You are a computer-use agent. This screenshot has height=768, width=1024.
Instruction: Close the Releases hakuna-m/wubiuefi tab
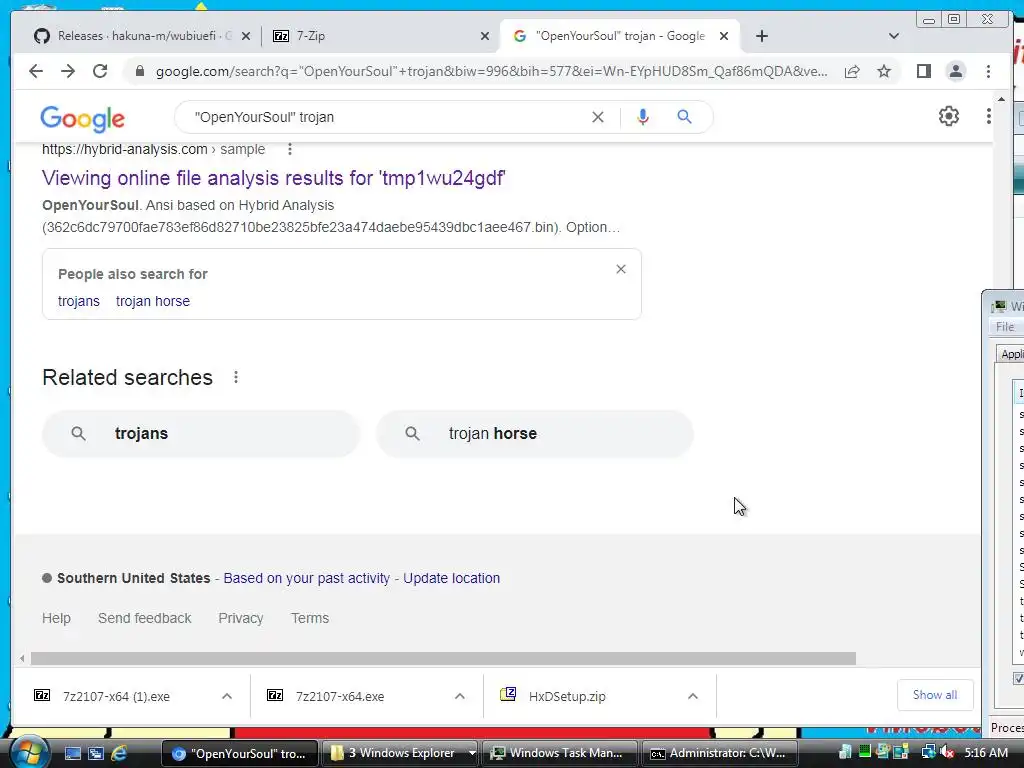click(x=246, y=36)
